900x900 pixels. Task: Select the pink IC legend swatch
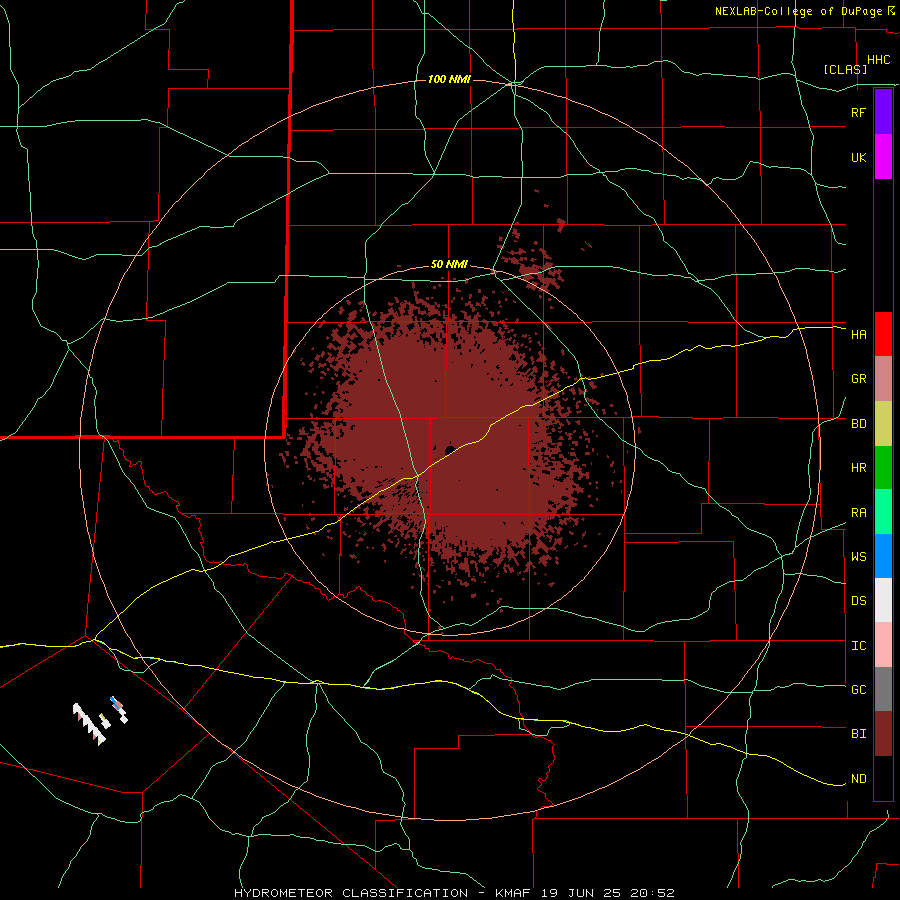pyautogui.click(x=883, y=645)
